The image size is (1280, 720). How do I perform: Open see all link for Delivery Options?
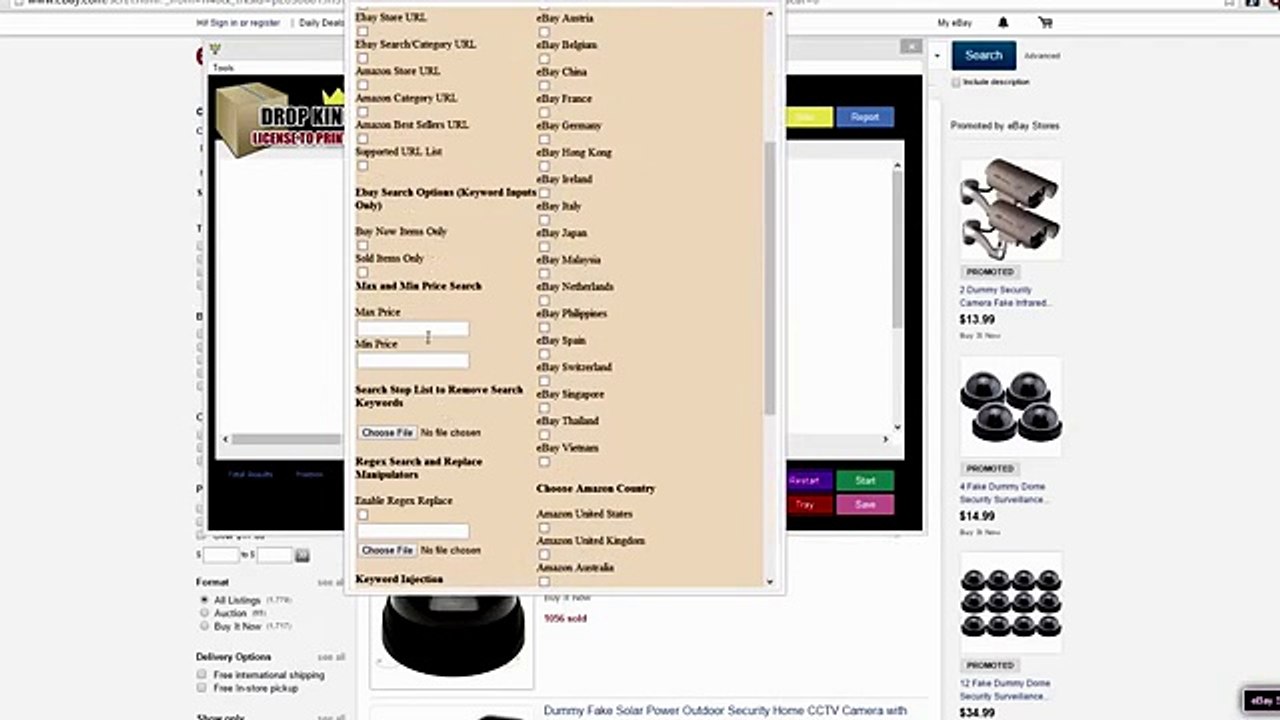331,657
